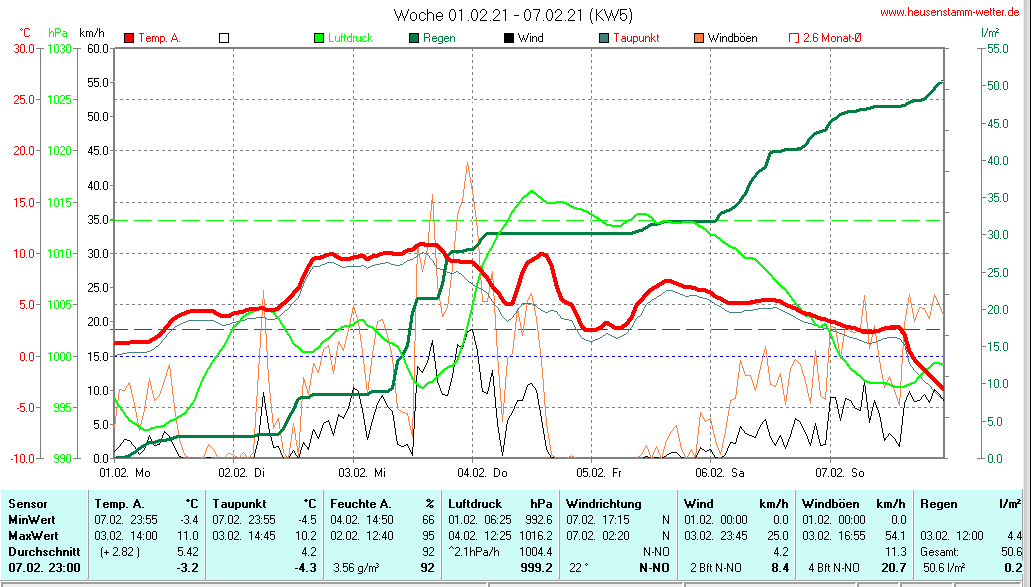This screenshot has width=1034, height=587.
Task: Click the (+ 2.82 ) temperature deviation
Action: tap(119, 551)
